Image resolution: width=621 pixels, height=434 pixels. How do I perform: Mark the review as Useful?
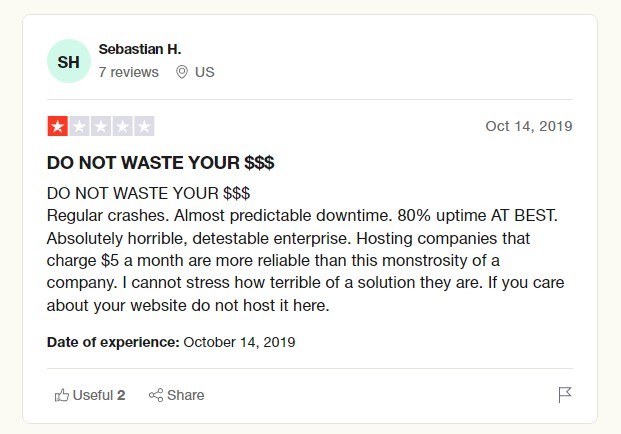(x=92, y=395)
